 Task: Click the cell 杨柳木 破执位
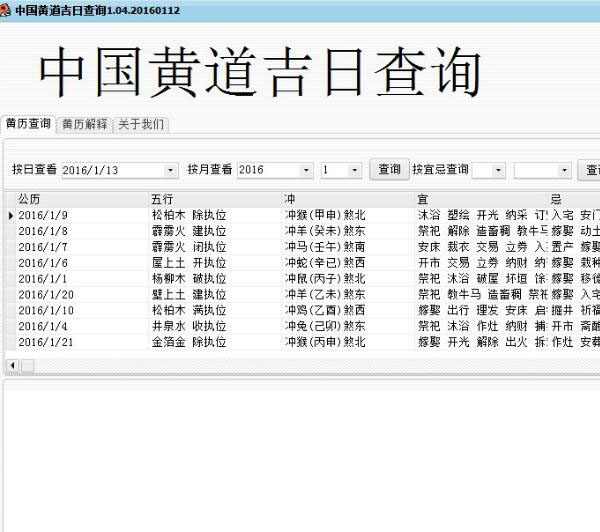pyautogui.click(x=214, y=279)
